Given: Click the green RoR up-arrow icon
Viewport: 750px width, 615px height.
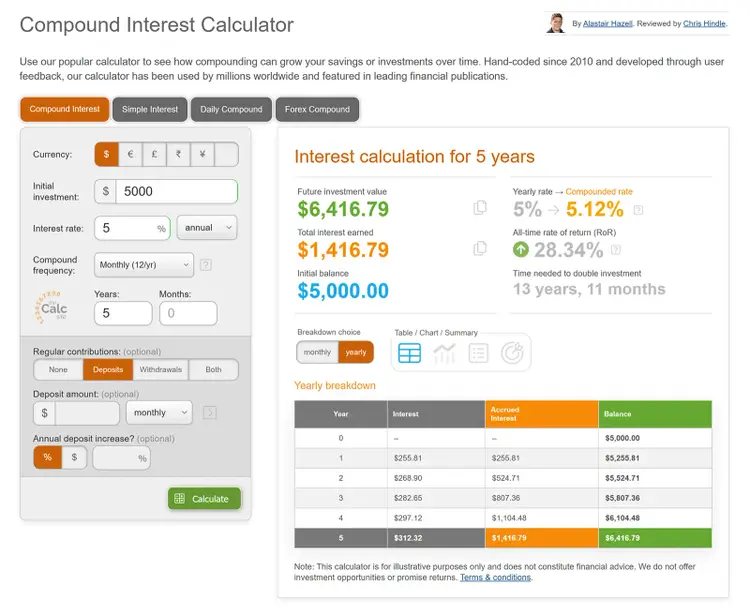Looking at the screenshot, I should pos(521,249).
